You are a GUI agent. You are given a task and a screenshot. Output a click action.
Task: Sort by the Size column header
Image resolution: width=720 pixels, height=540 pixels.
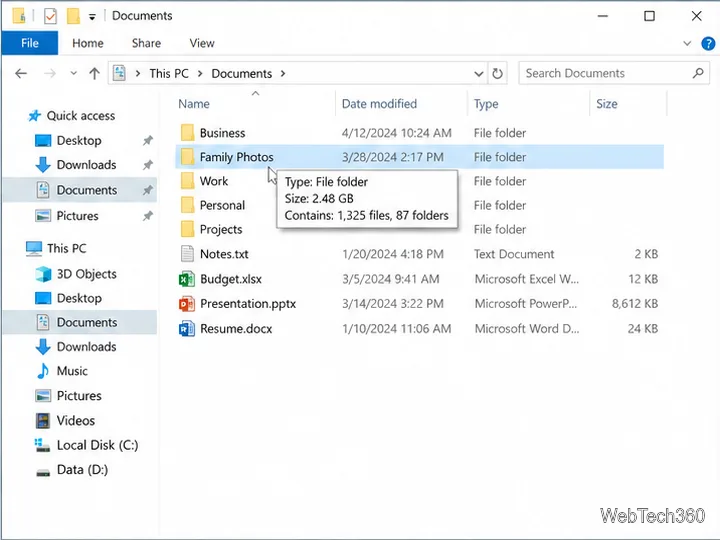(x=607, y=104)
